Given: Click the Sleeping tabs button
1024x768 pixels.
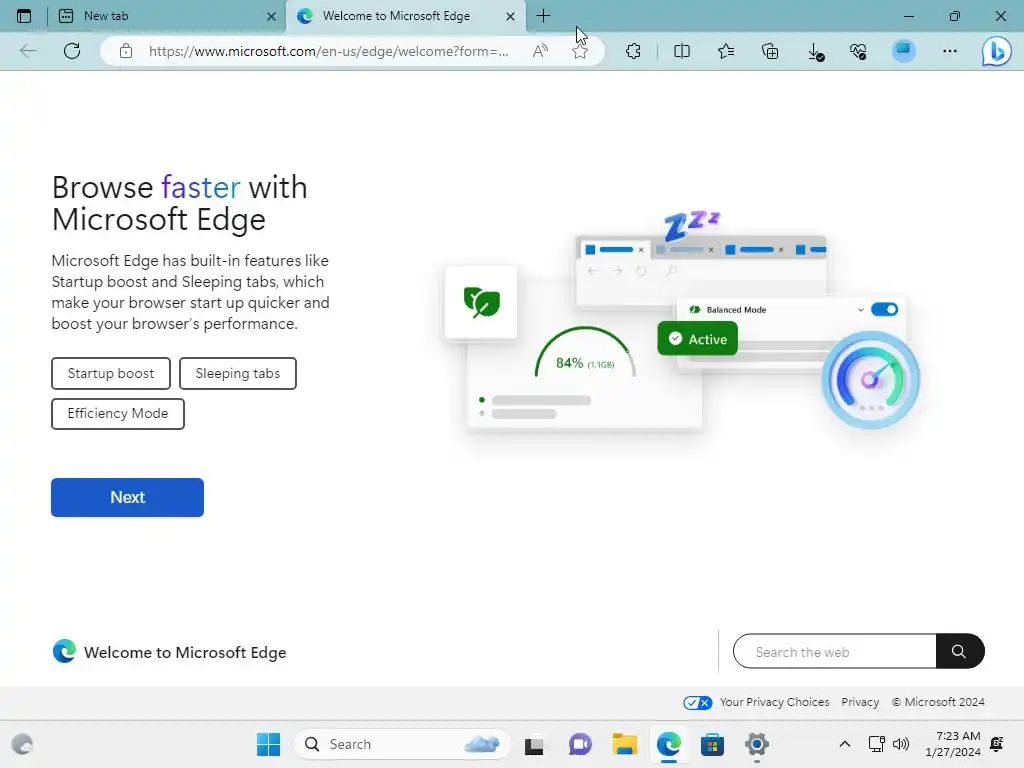Looking at the screenshot, I should pos(238,374).
